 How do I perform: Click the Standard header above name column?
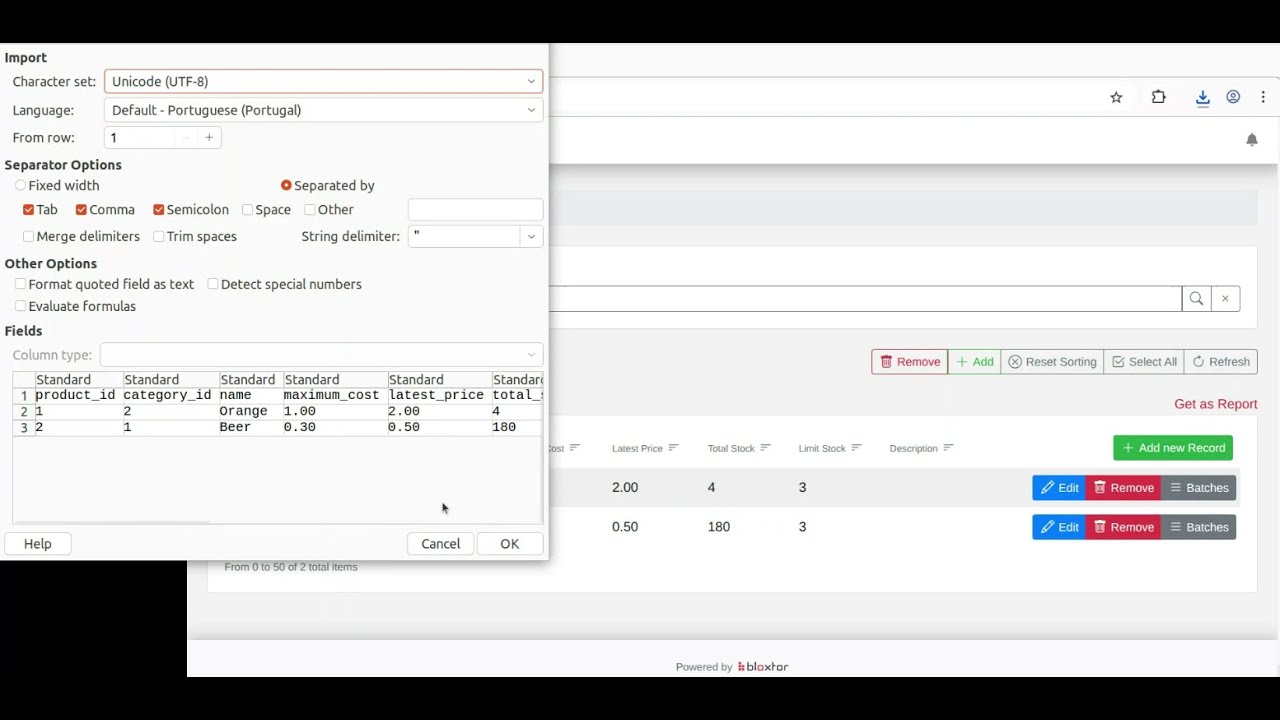251,380
